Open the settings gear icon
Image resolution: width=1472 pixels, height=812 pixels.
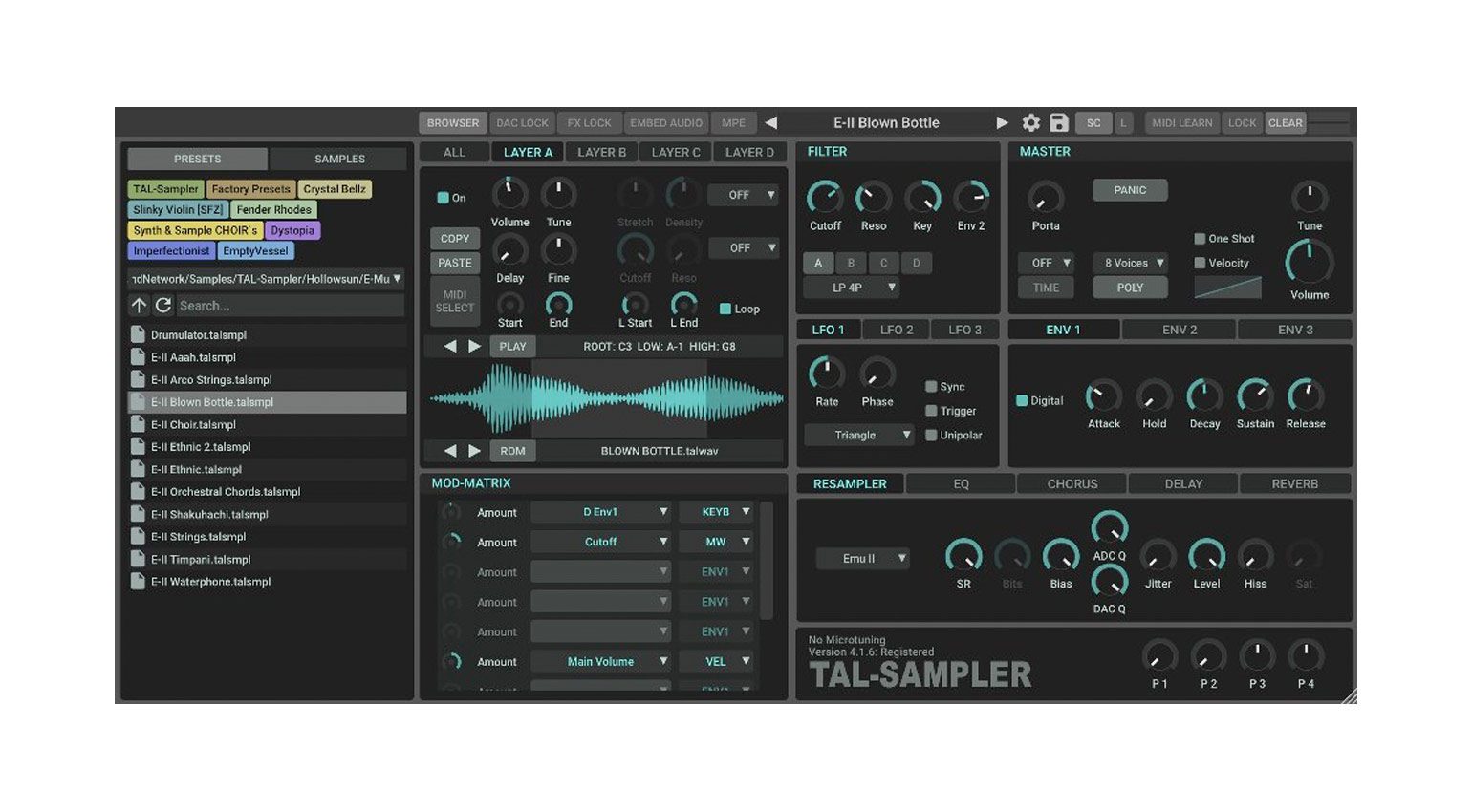pos(1030,122)
